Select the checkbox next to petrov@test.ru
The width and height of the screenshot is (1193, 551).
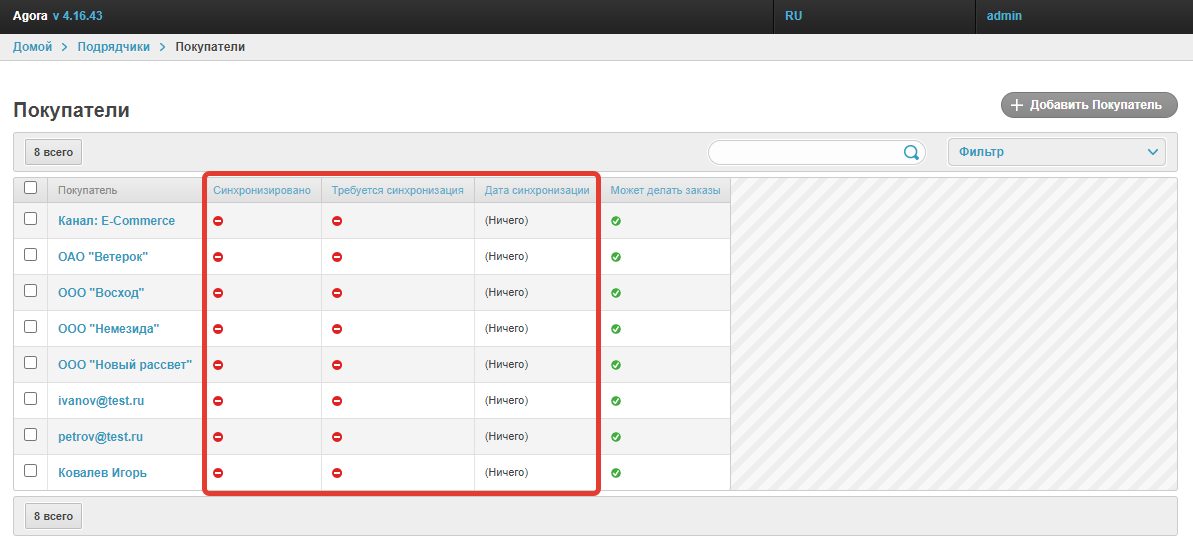30,435
